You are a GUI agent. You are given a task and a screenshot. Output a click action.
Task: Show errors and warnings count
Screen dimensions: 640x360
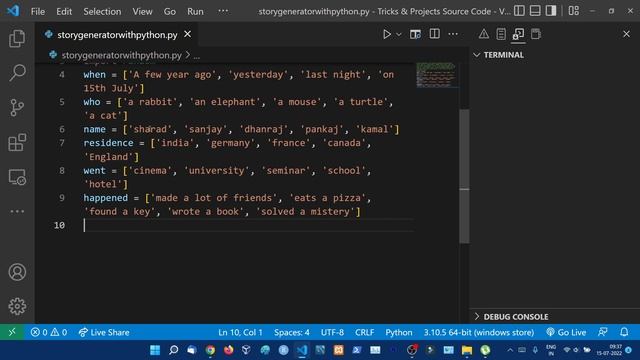(x=49, y=332)
